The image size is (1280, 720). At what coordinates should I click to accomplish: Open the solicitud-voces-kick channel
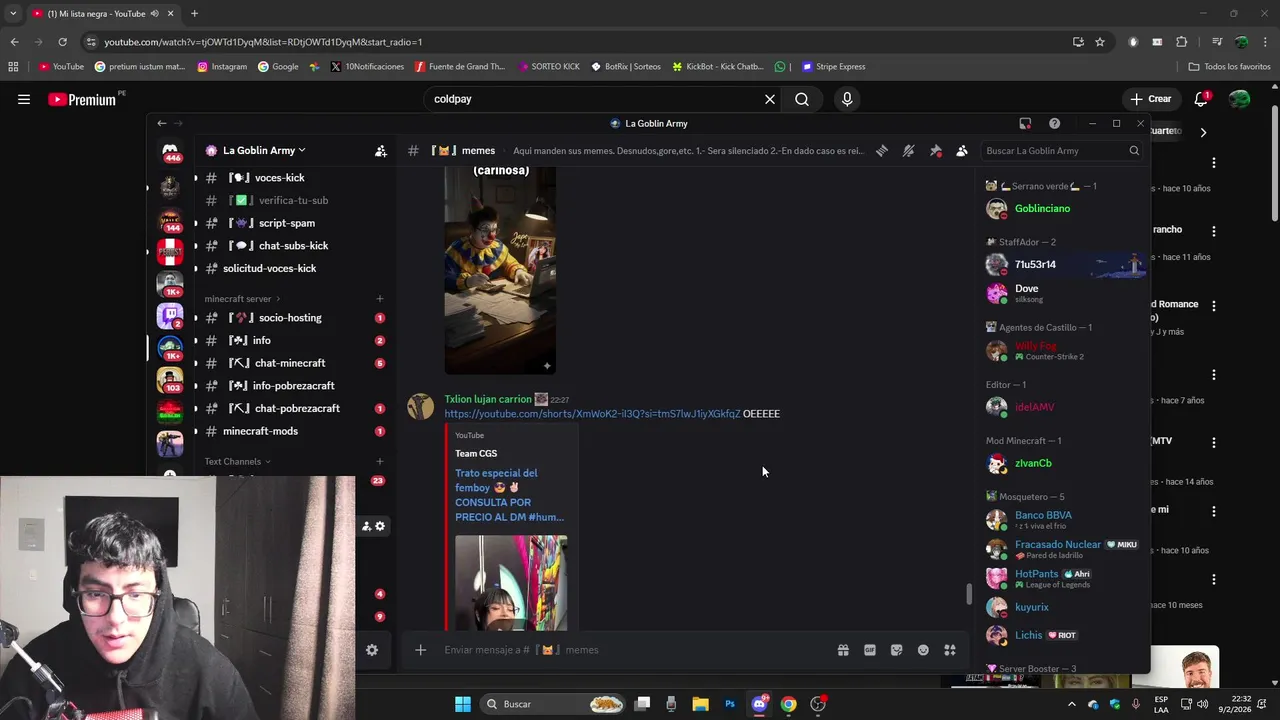(x=270, y=268)
